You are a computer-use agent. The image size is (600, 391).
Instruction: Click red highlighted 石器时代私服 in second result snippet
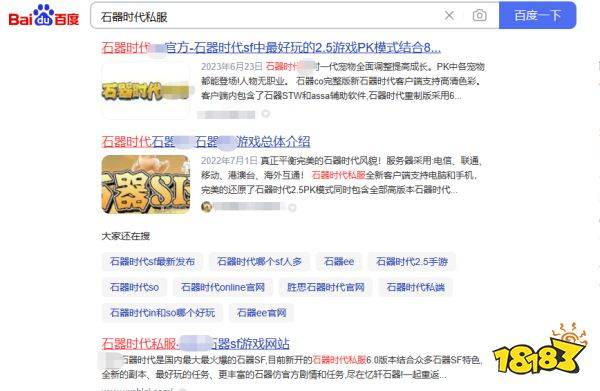pos(338,175)
